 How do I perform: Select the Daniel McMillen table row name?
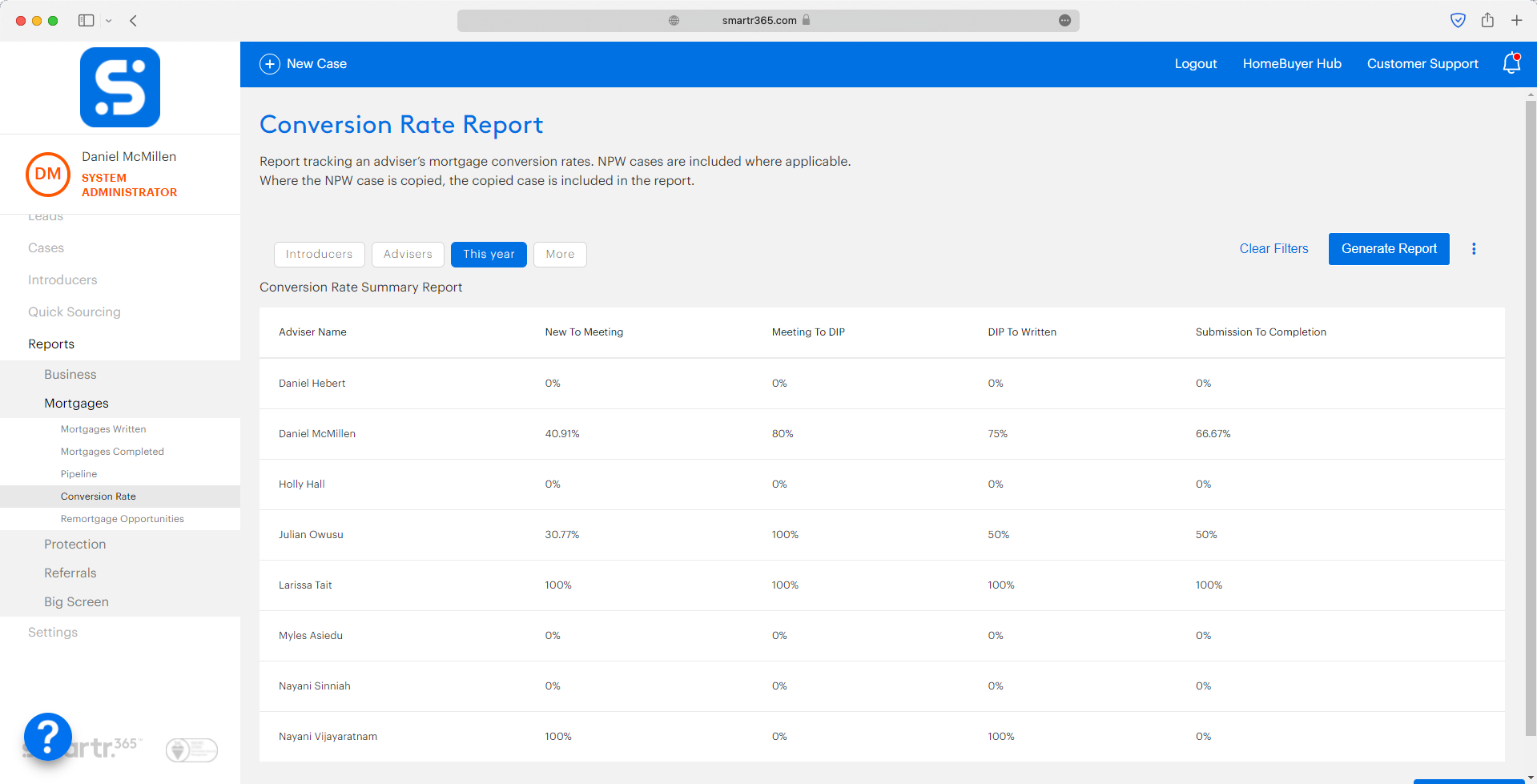pyautogui.click(x=317, y=434)
